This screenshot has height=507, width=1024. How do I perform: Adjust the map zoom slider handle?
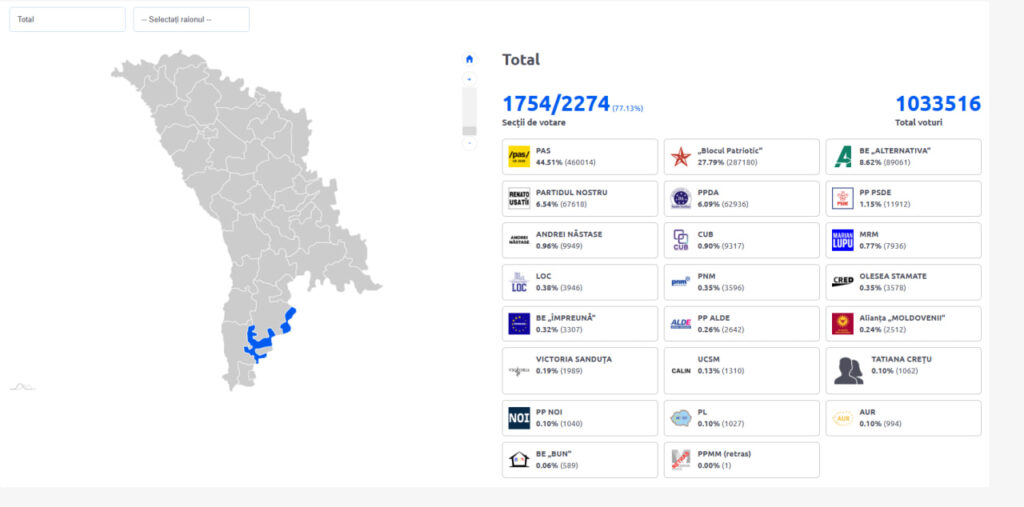click(469, 131)
